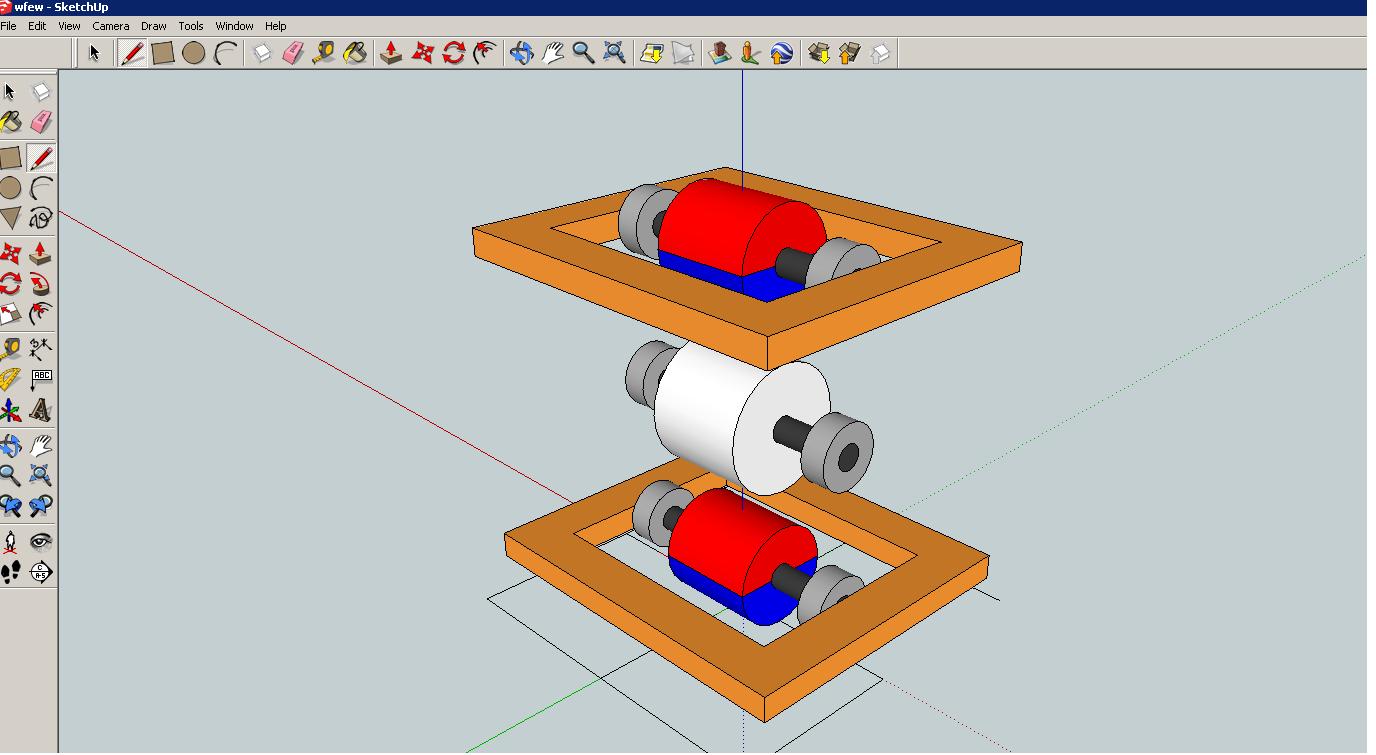Choose the Offset tool in the top toolbar
The image size is (1376, 755).
coord(485,53)
